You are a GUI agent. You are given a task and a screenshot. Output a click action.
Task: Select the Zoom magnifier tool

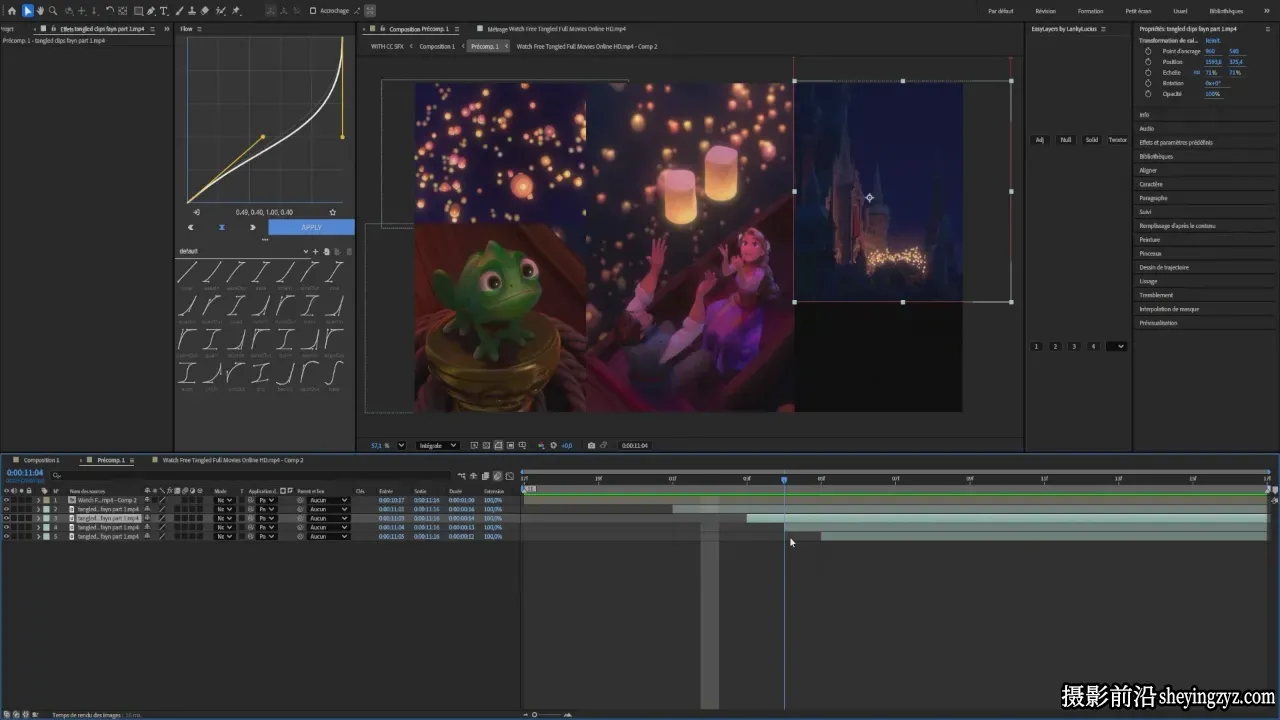(54, 11)
